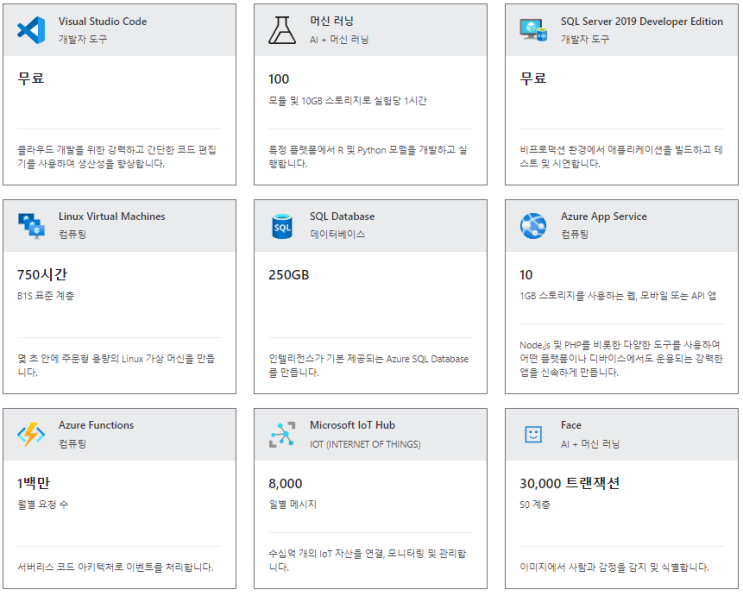The width and height of the screenshot is (743, 596).
Task: Click the Linux 가상 머신 description text
Action: point(116,365)
